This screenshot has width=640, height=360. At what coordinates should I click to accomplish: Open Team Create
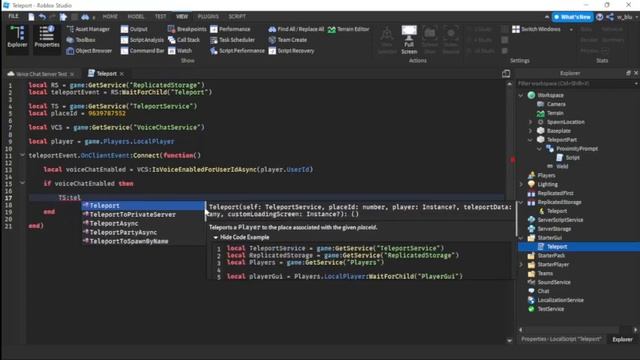tap(287, 40)
